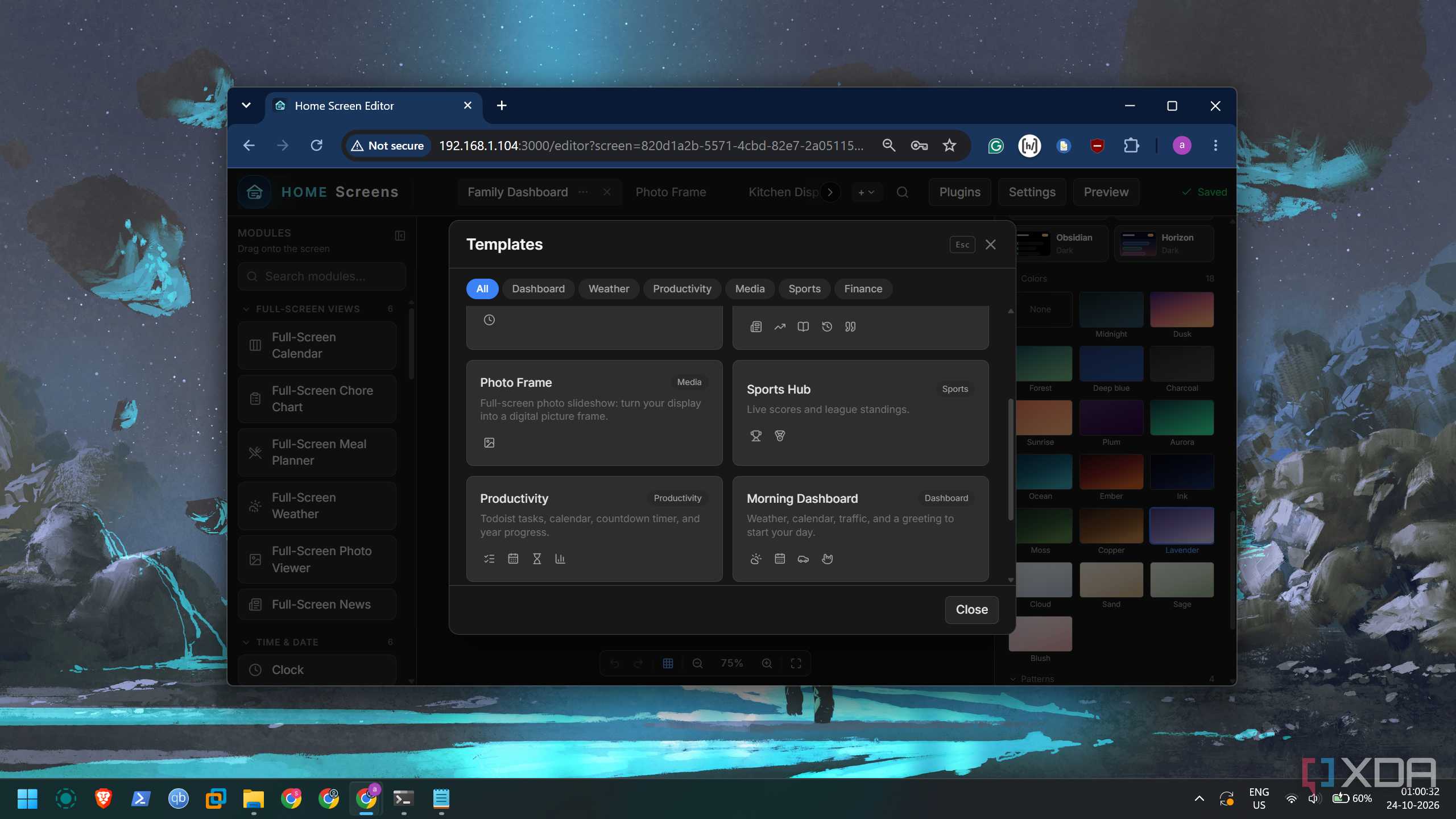Open the screen Preview
Screen dimensions: 1456x819
[1106, 192]
